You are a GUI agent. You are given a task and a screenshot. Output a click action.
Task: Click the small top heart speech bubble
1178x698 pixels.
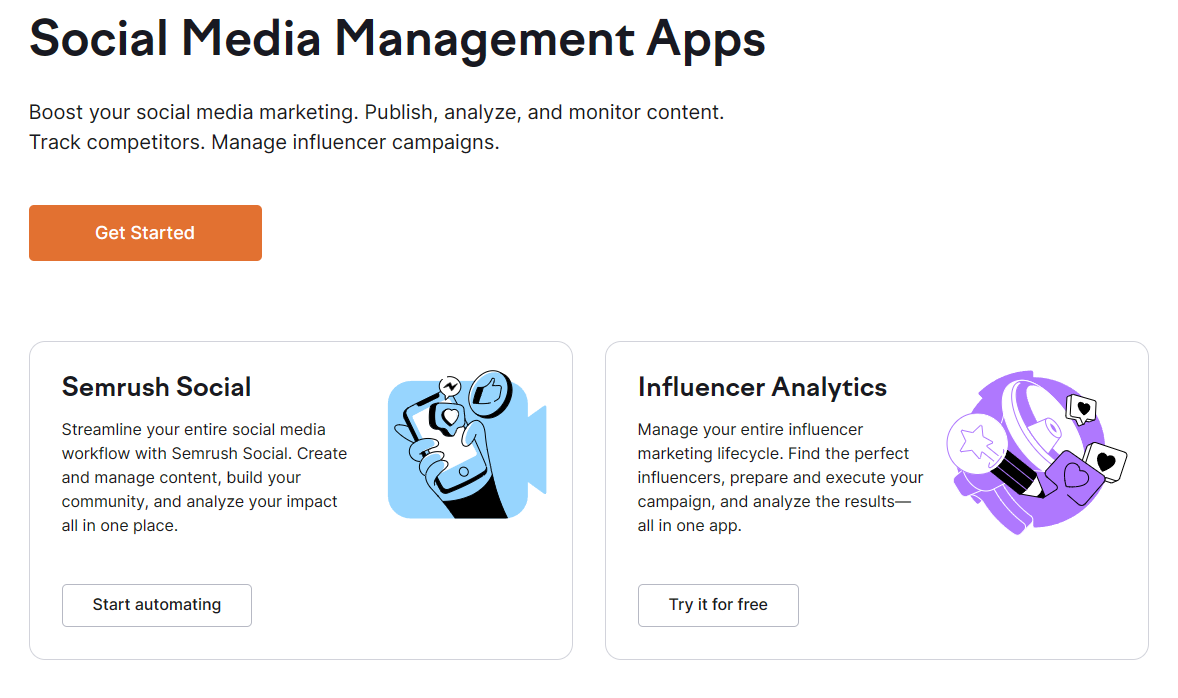pos(1081,408)
